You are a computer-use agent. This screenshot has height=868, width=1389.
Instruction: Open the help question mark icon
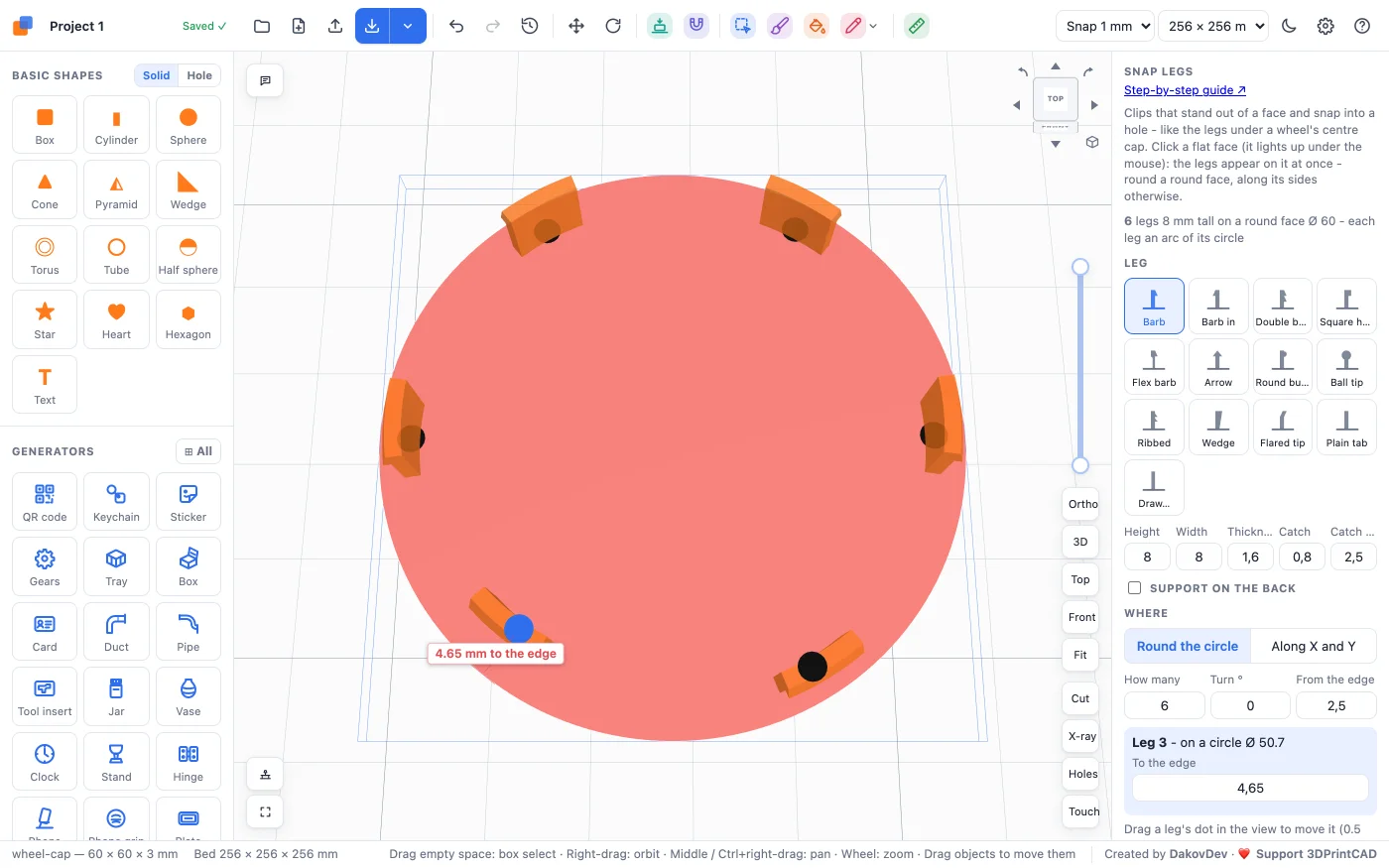click(1362, 26)
